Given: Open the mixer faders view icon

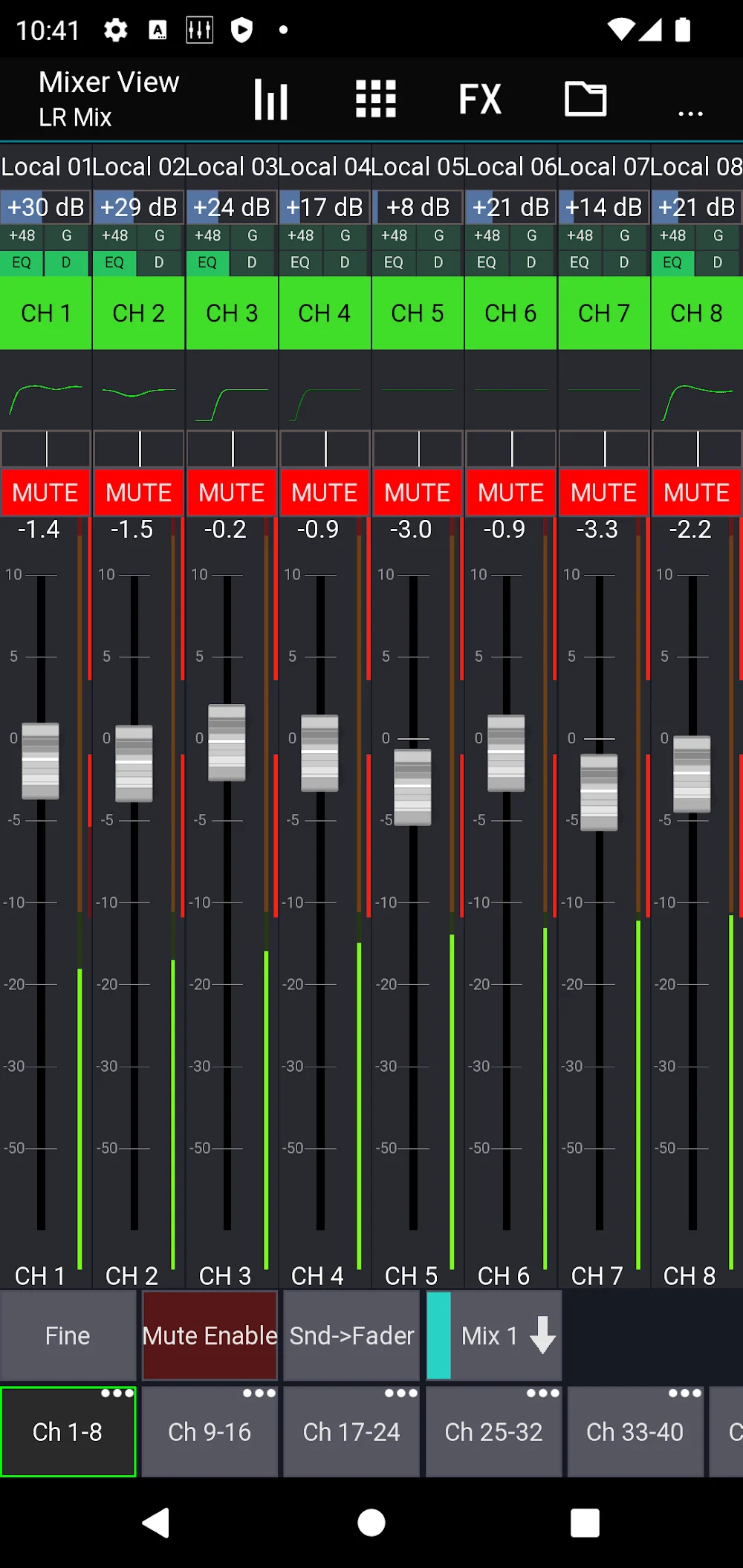Looking at the screenshot, I should (x=270, y=100).
